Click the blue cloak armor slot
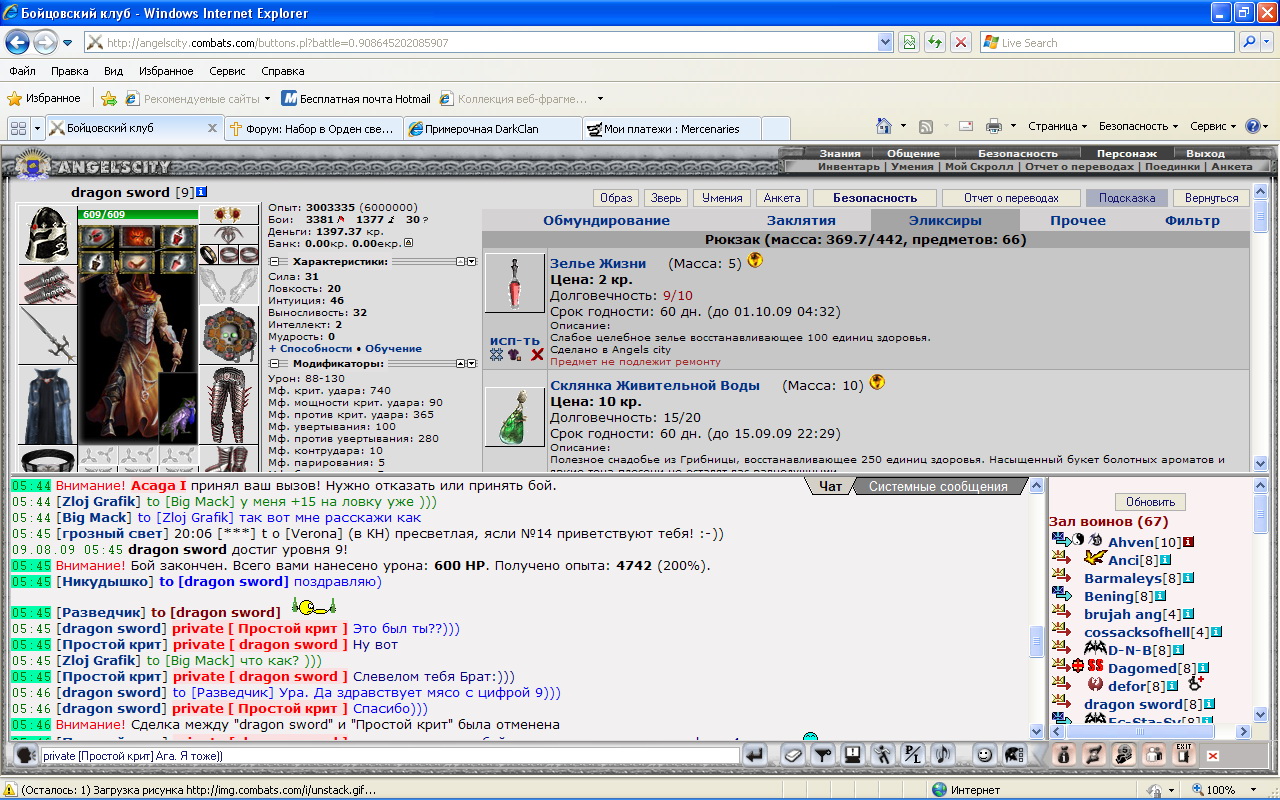 click(47, 405)
